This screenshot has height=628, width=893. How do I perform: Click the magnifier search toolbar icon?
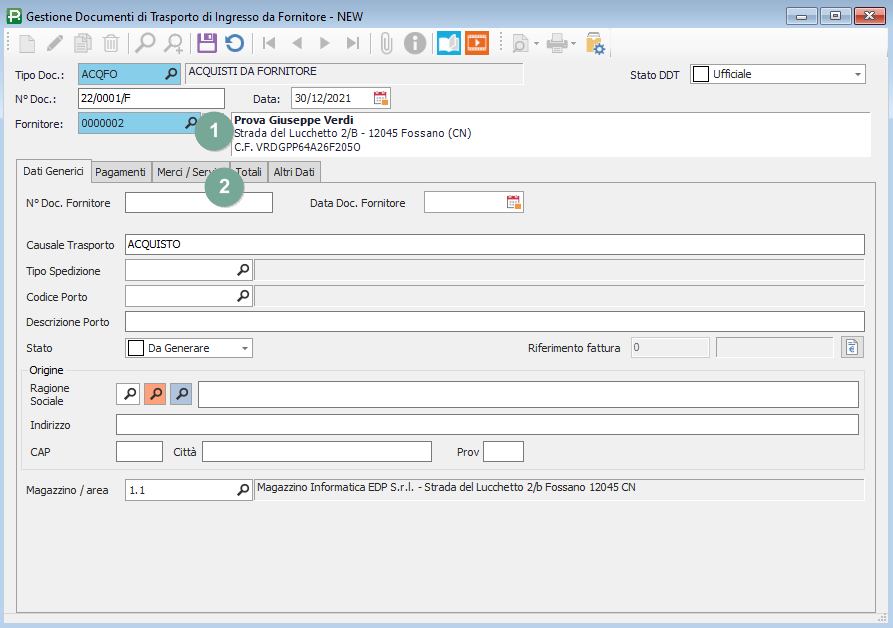tap(146, 43)
